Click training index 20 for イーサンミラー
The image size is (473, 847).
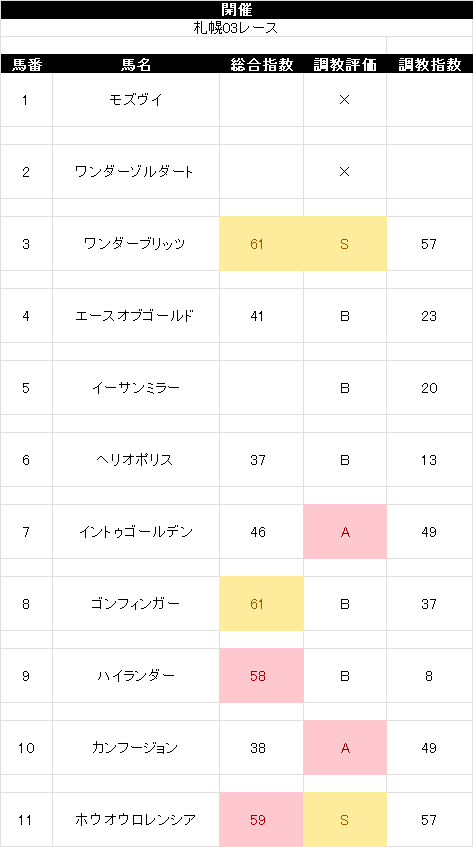[x=430, y=388]
